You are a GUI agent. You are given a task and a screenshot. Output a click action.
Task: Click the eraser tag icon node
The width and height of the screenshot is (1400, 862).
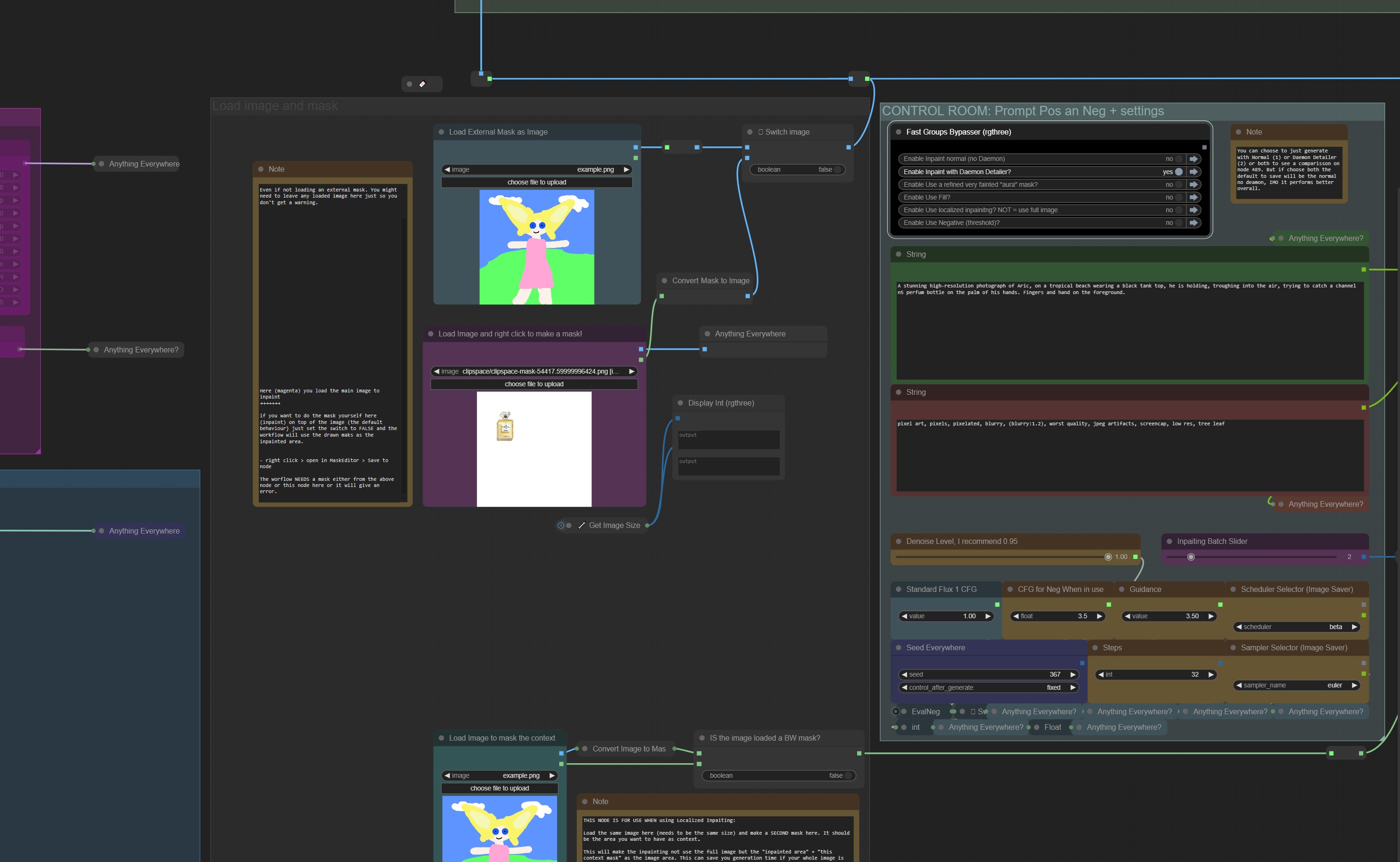pyautogui.click(x=422, y=84)
